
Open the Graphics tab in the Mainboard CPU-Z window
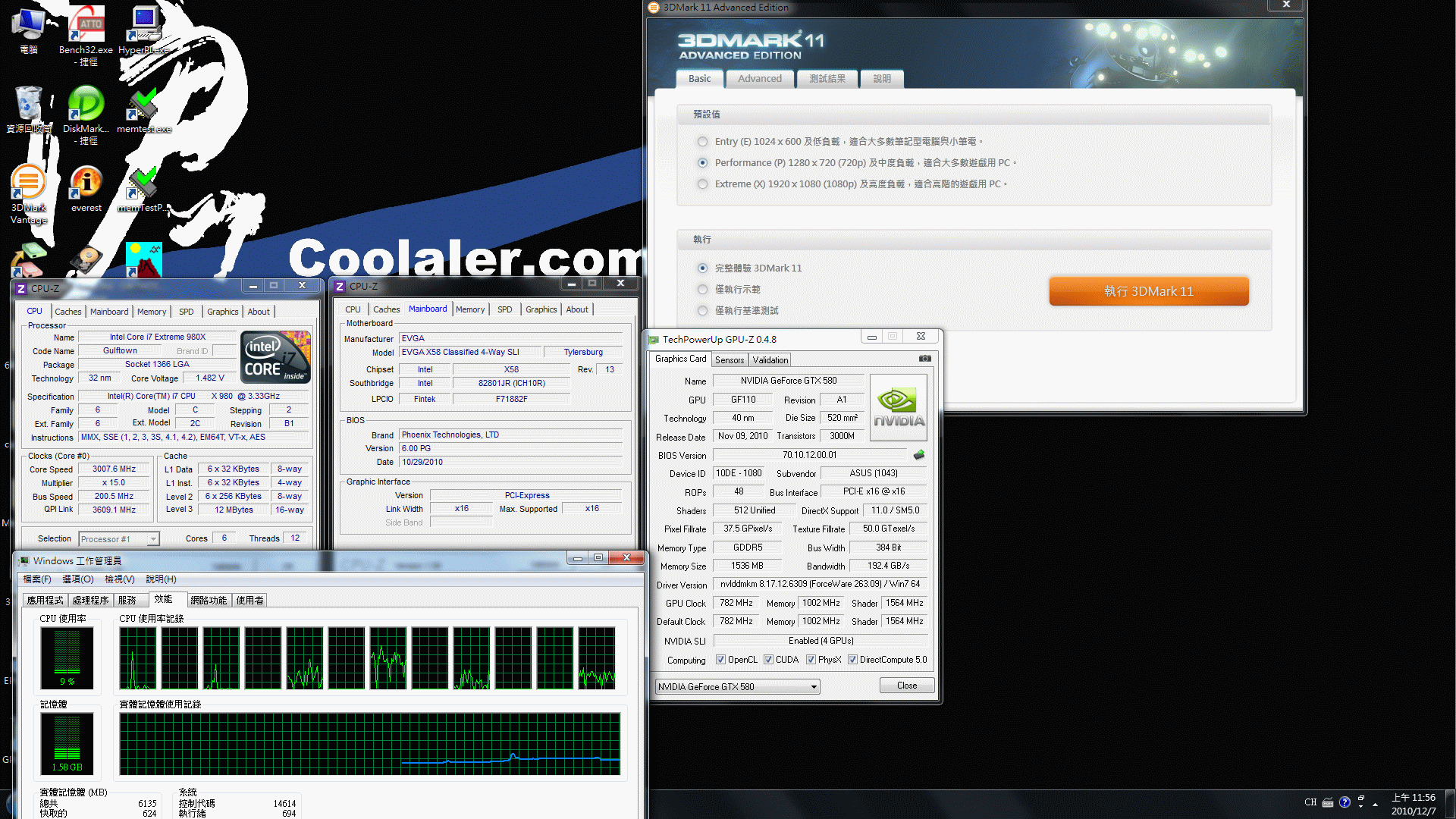(x=541, y=309)
